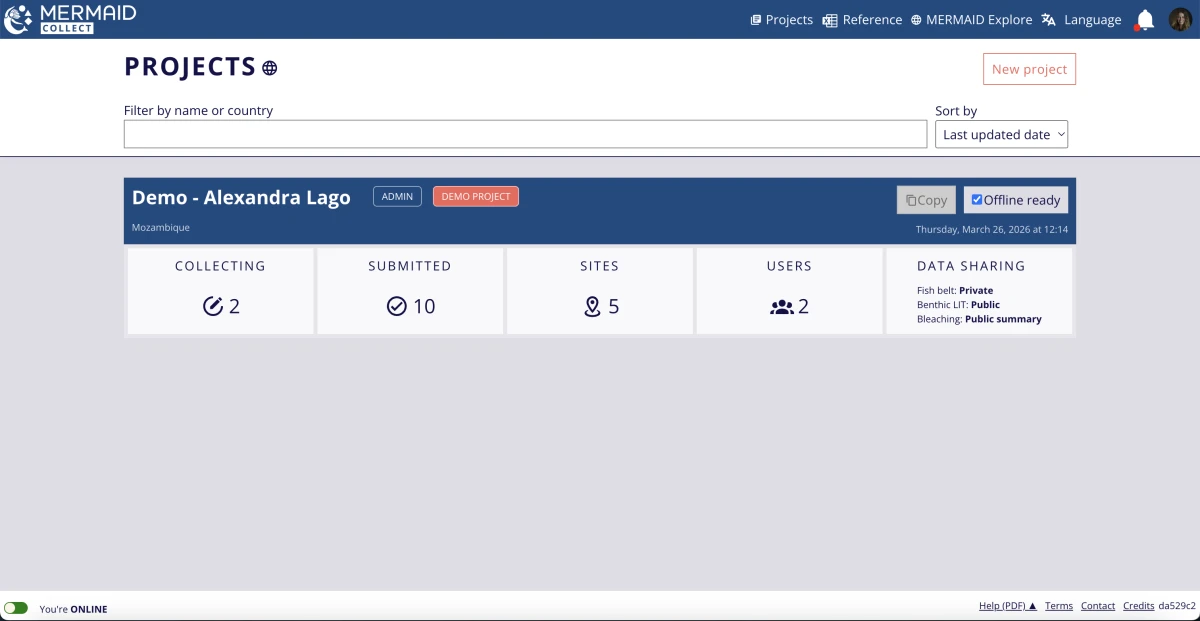Viewport: 1200px width, 621px height.
Task: Open the Demo - Alexandra Lago project
Action: [x=241, y=197]
